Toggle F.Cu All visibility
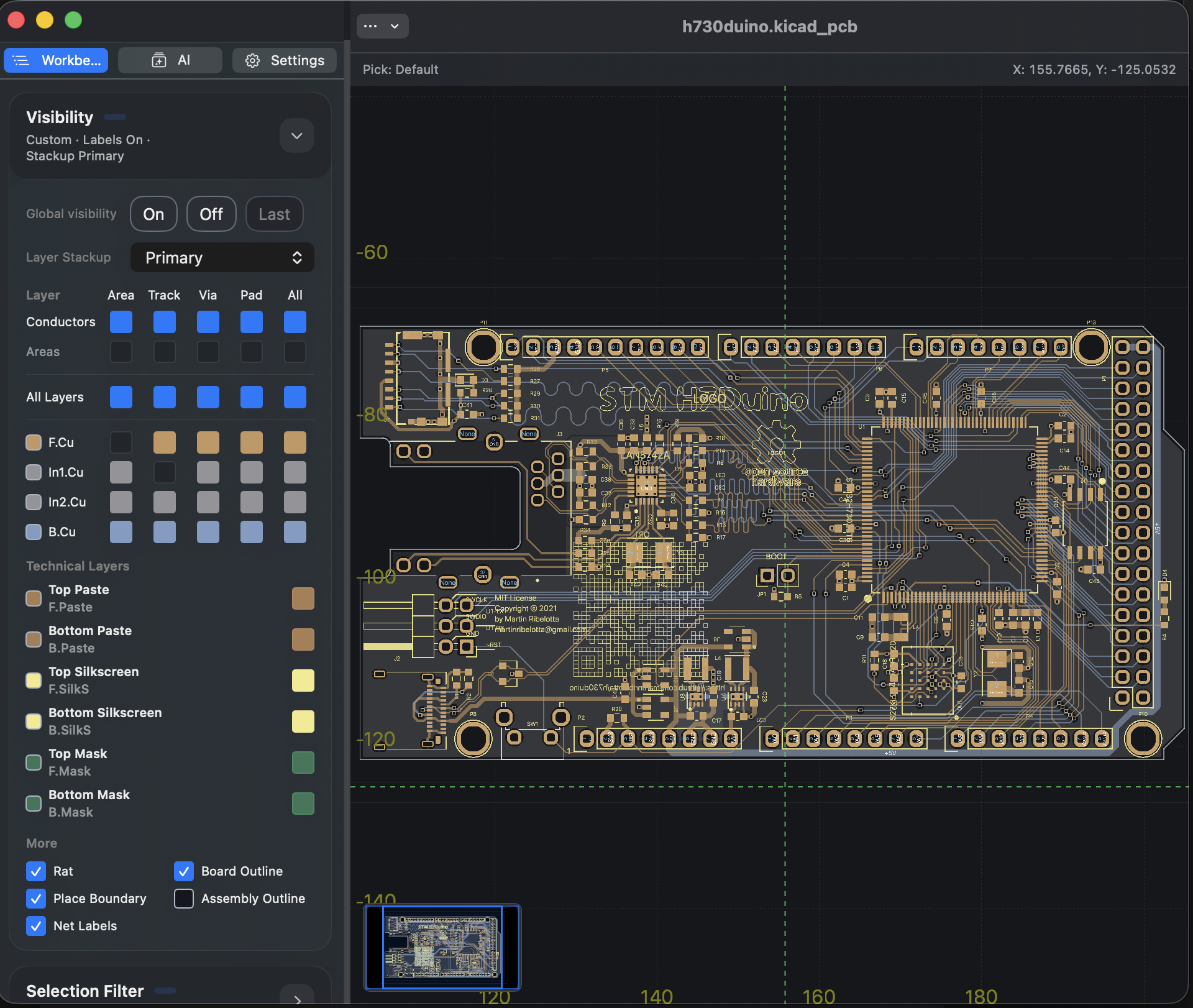 tap(295, 442)
